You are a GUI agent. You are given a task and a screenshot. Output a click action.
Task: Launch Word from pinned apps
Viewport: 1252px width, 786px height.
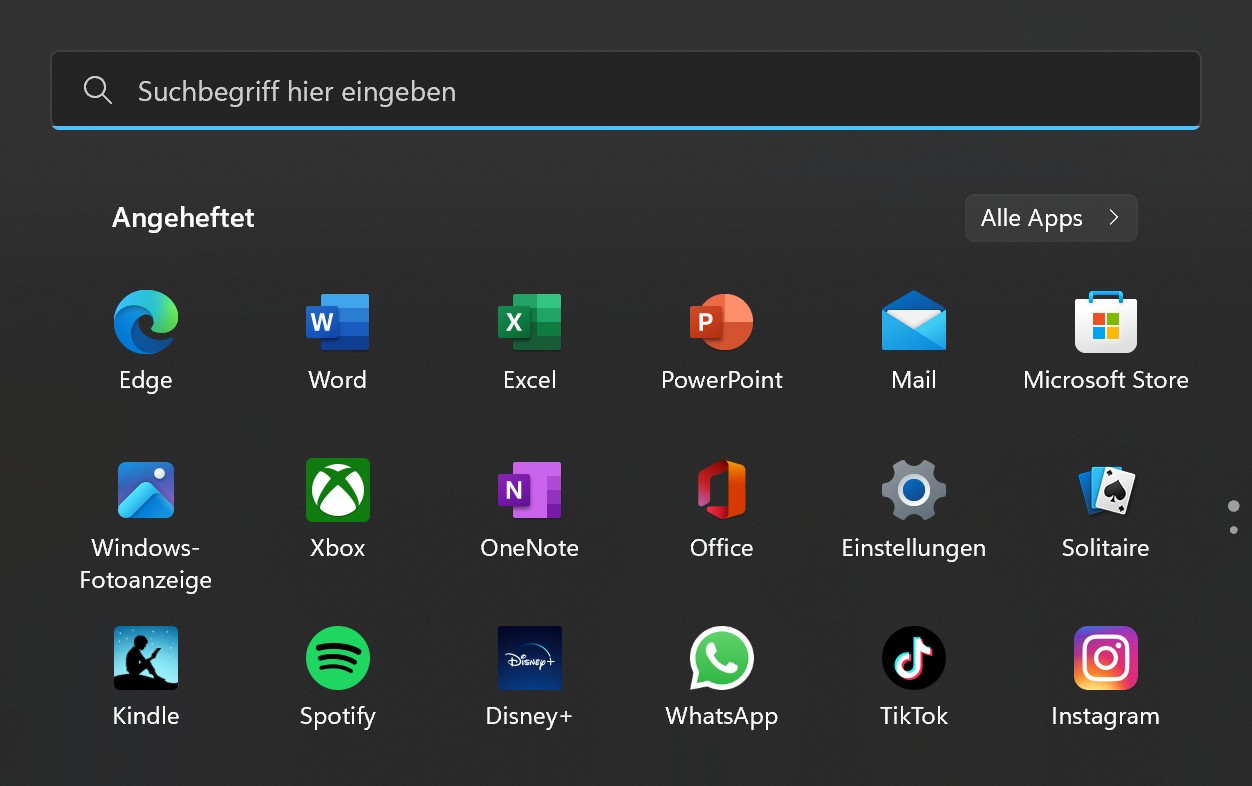coord(338,322)
